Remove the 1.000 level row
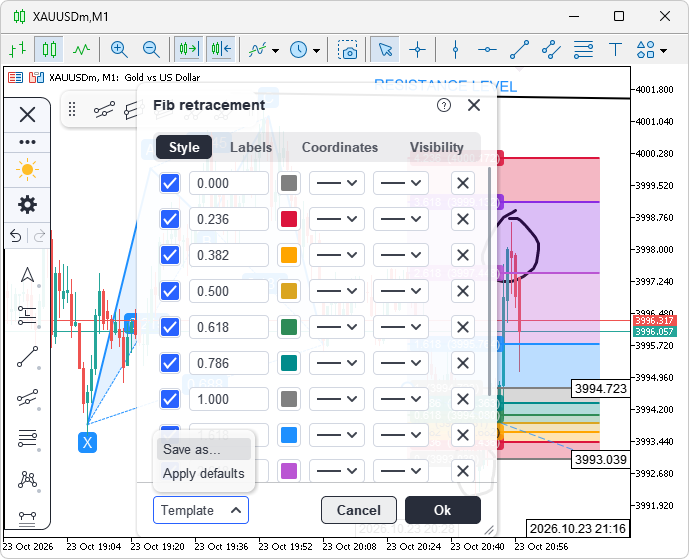This screenshot has height=559, width=689. [x=463, y=399]
